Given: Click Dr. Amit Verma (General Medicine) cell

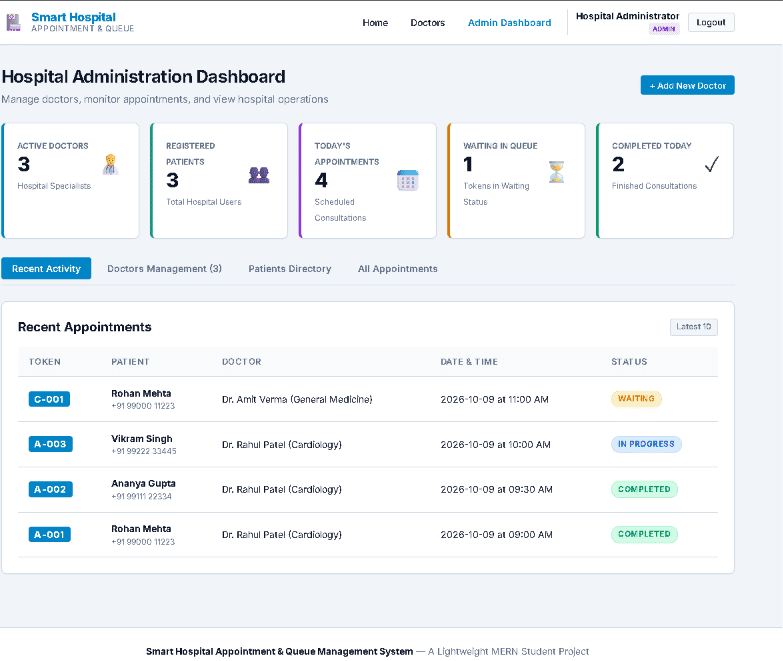Looking at the screenshot, I should click(297, 399).
